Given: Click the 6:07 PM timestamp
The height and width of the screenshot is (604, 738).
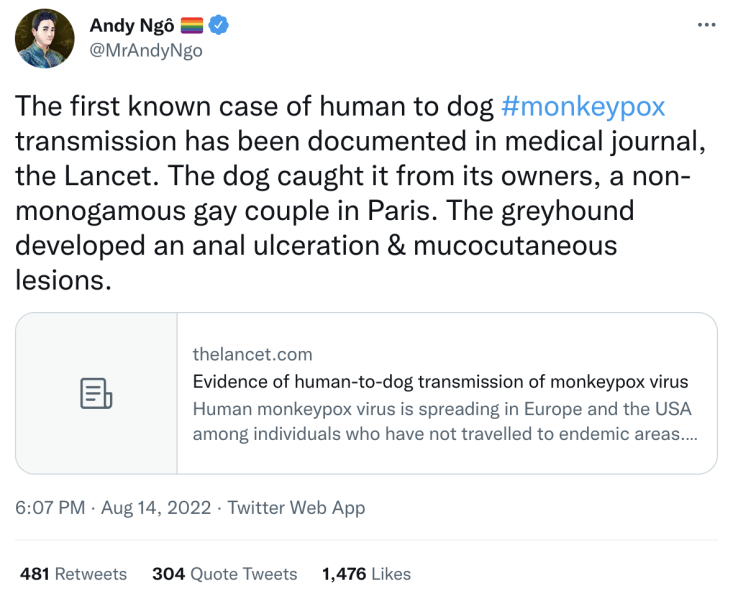Looking at the screenshot, I should click(50, 507).
